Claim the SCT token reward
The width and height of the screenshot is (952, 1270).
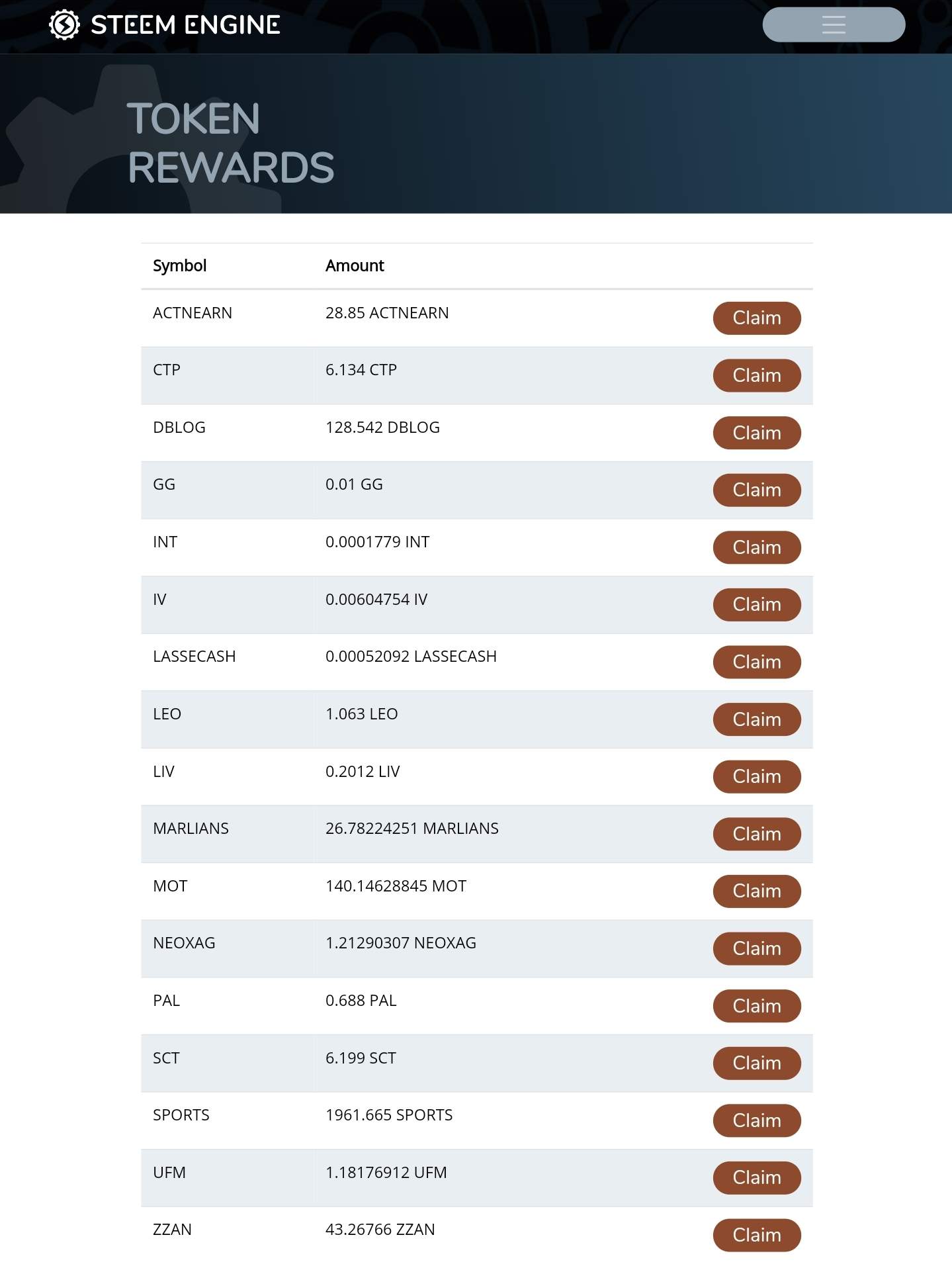[757, 1064]
